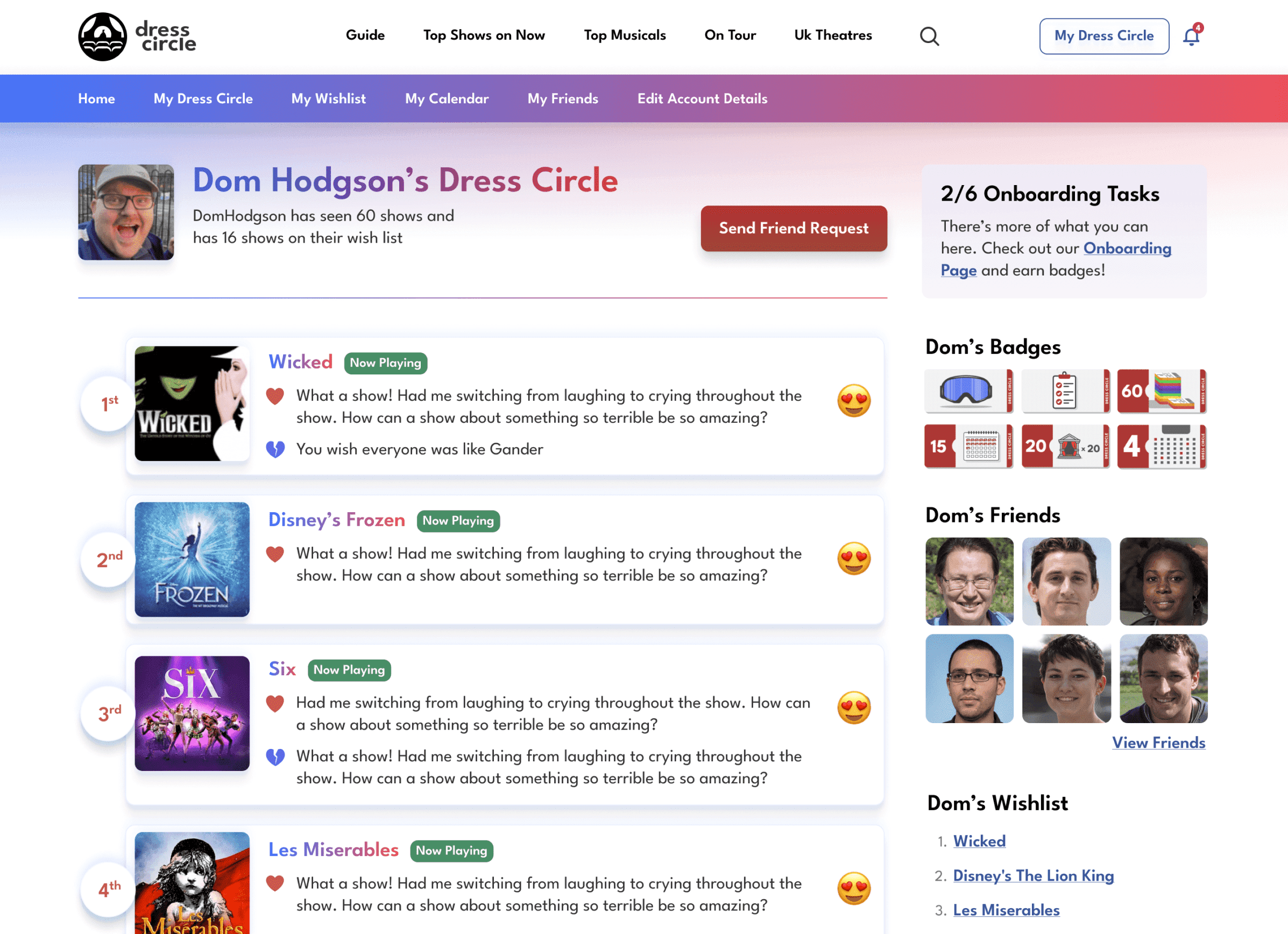Click the goggles badge
The image size is (1288, 934).
coord(968,391)
